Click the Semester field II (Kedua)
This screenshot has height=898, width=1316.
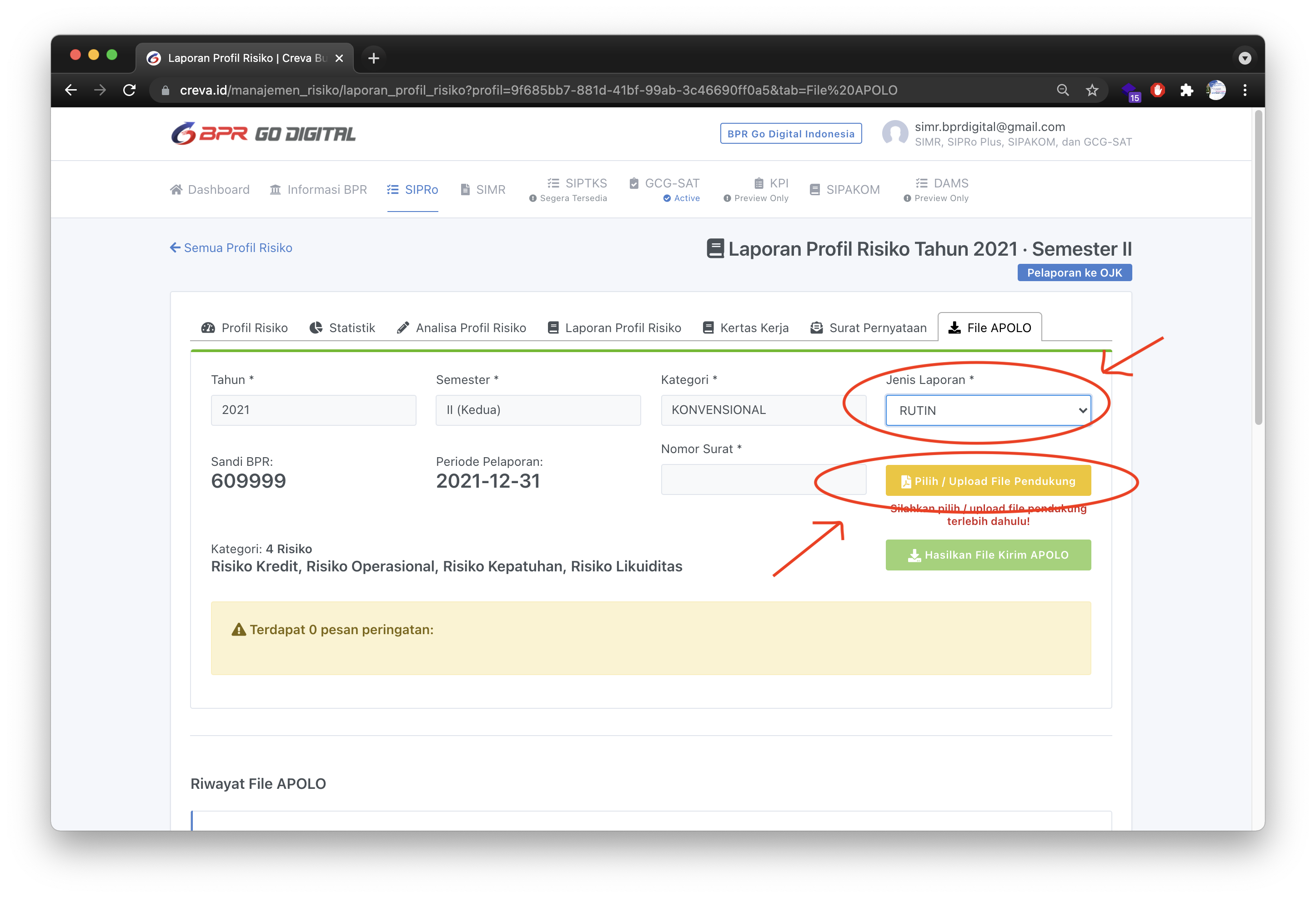(x=538, y=410)
